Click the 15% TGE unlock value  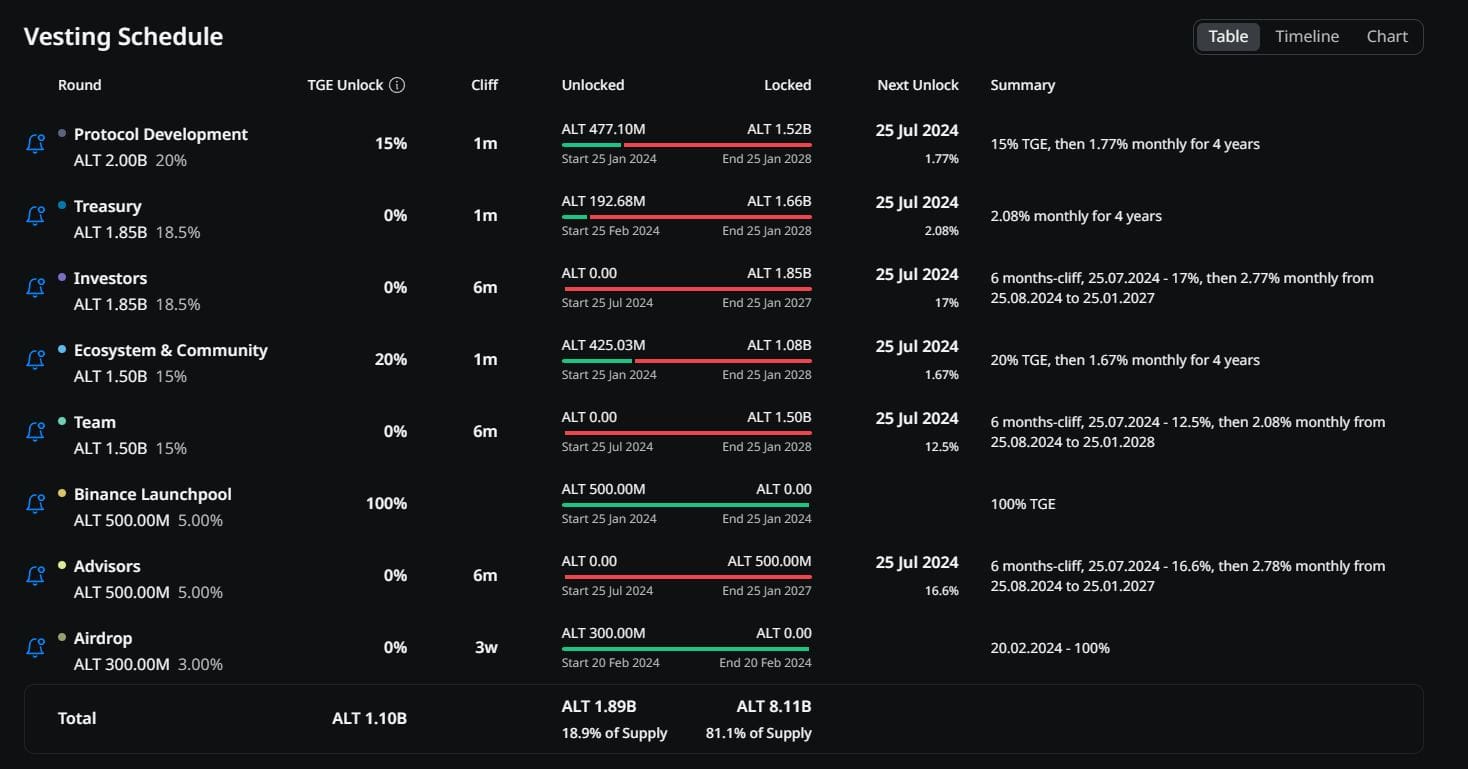tap(391, 143)
